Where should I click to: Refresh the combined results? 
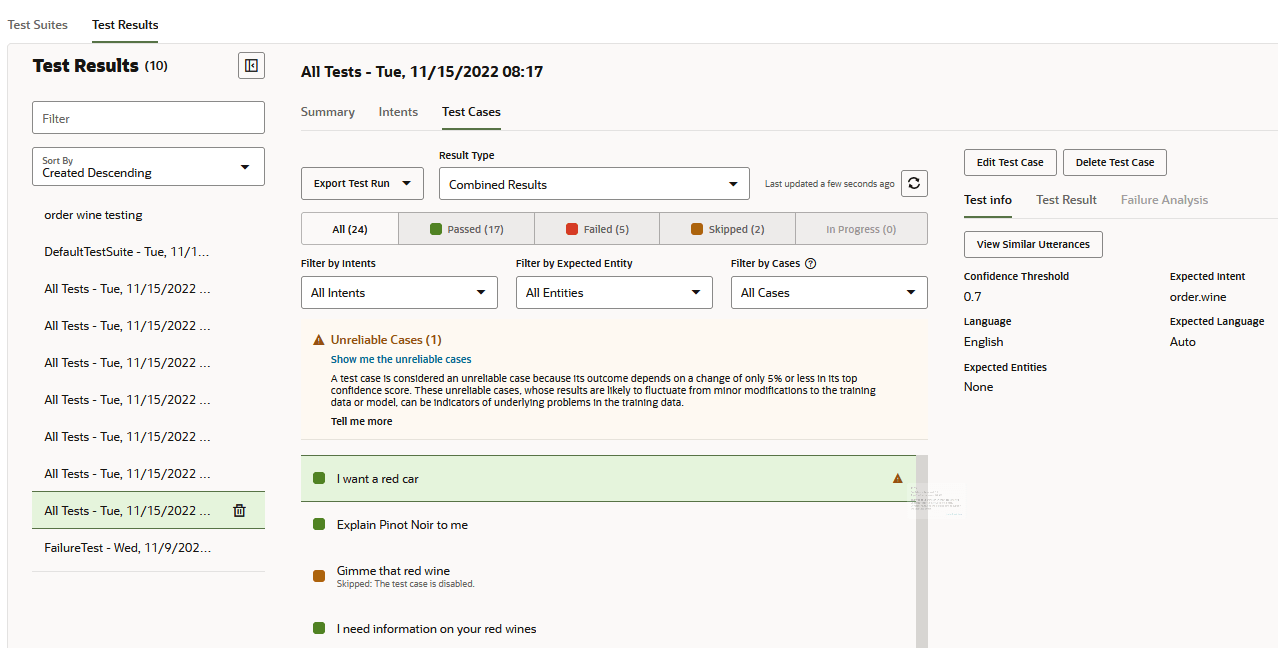pos(913,183)
